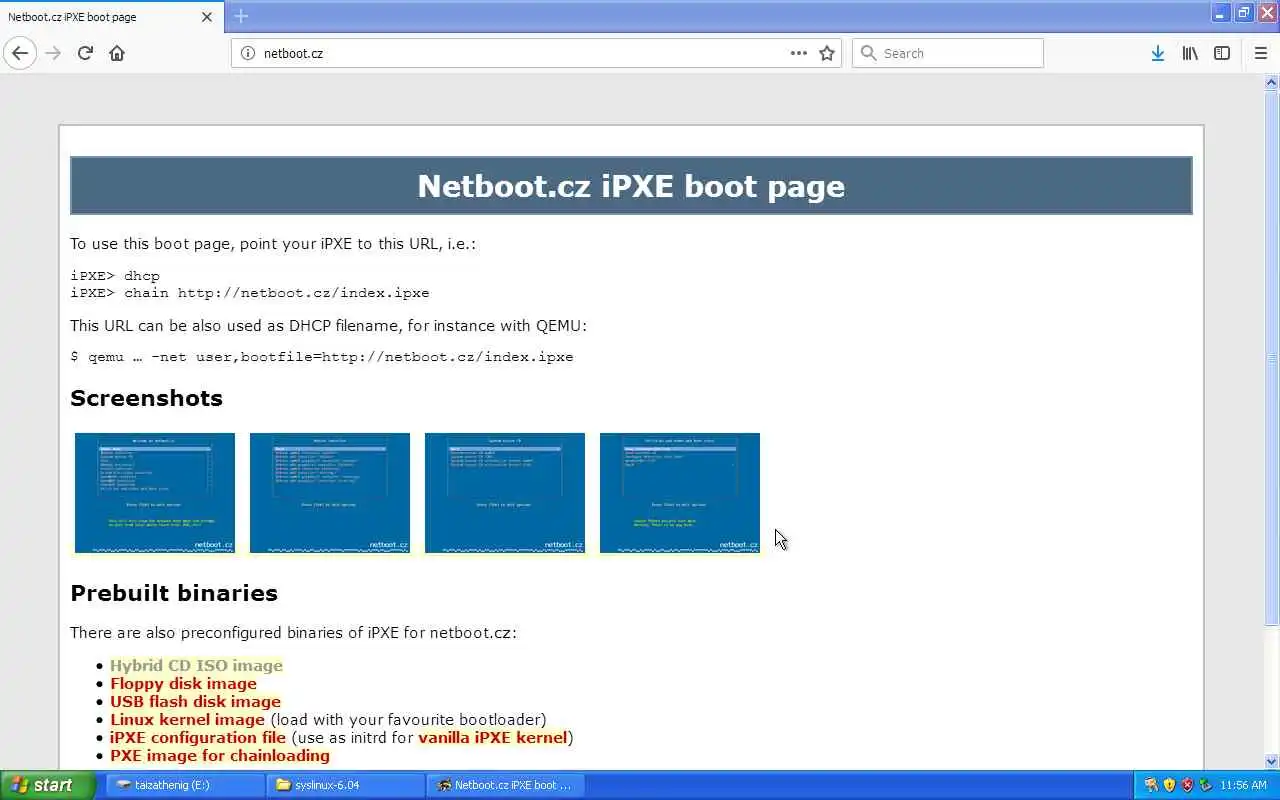Download the Hybrid CD ISO image

[x=196, y=665]
